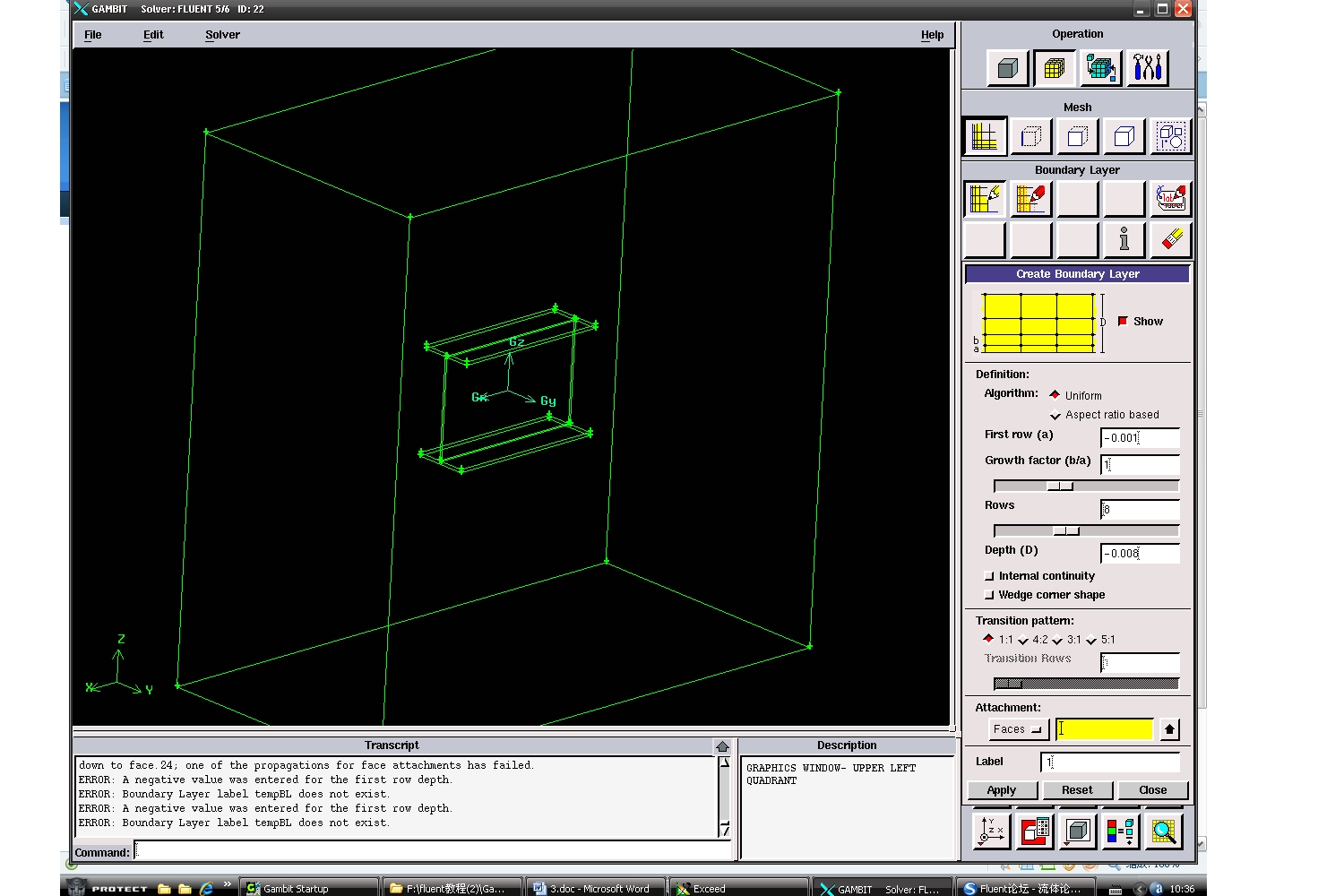The width and height of the screenshot is (1344, 896).
Task: Select the Volume mesh icon
Action: tap(1124, 136)
